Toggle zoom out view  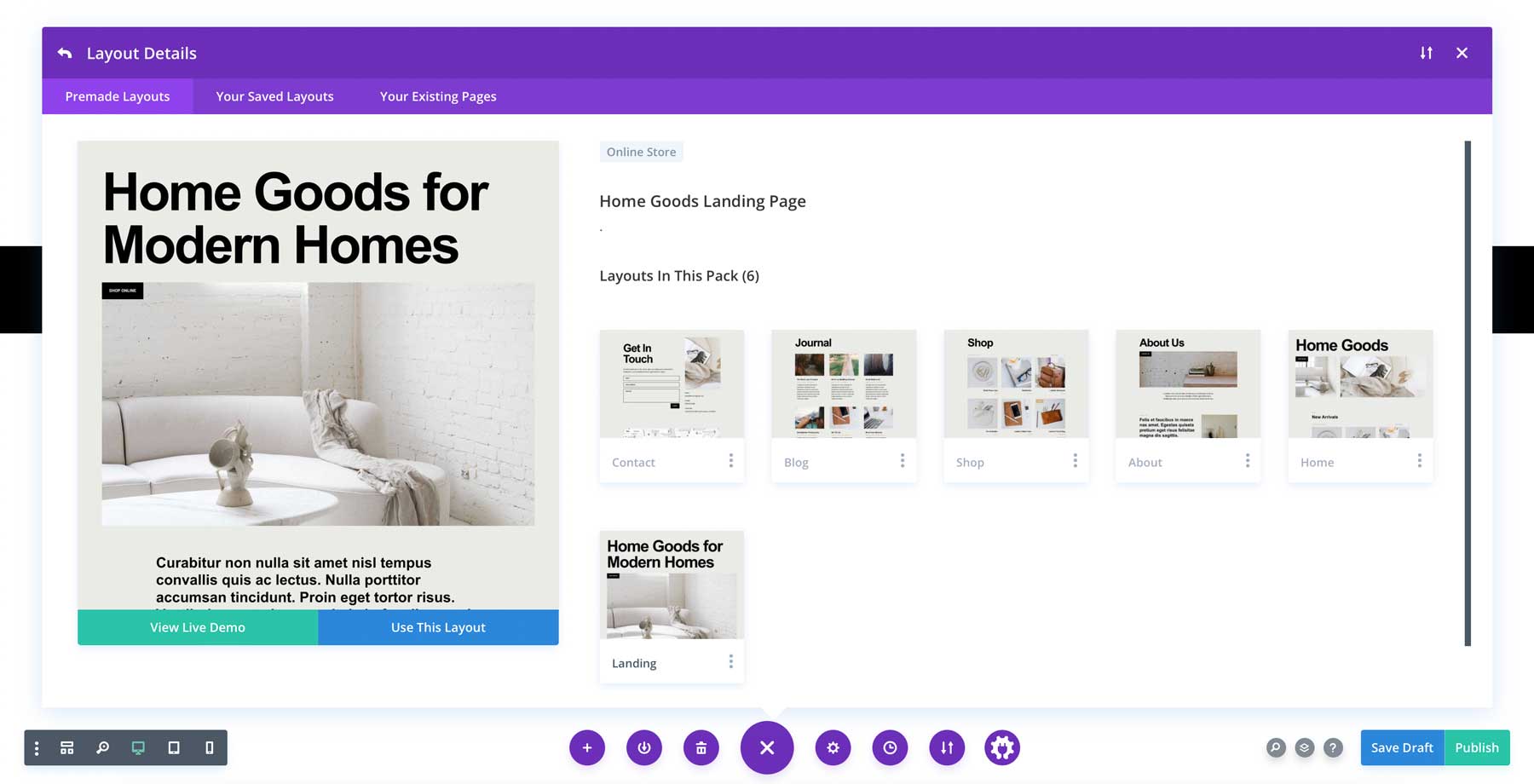103,747
